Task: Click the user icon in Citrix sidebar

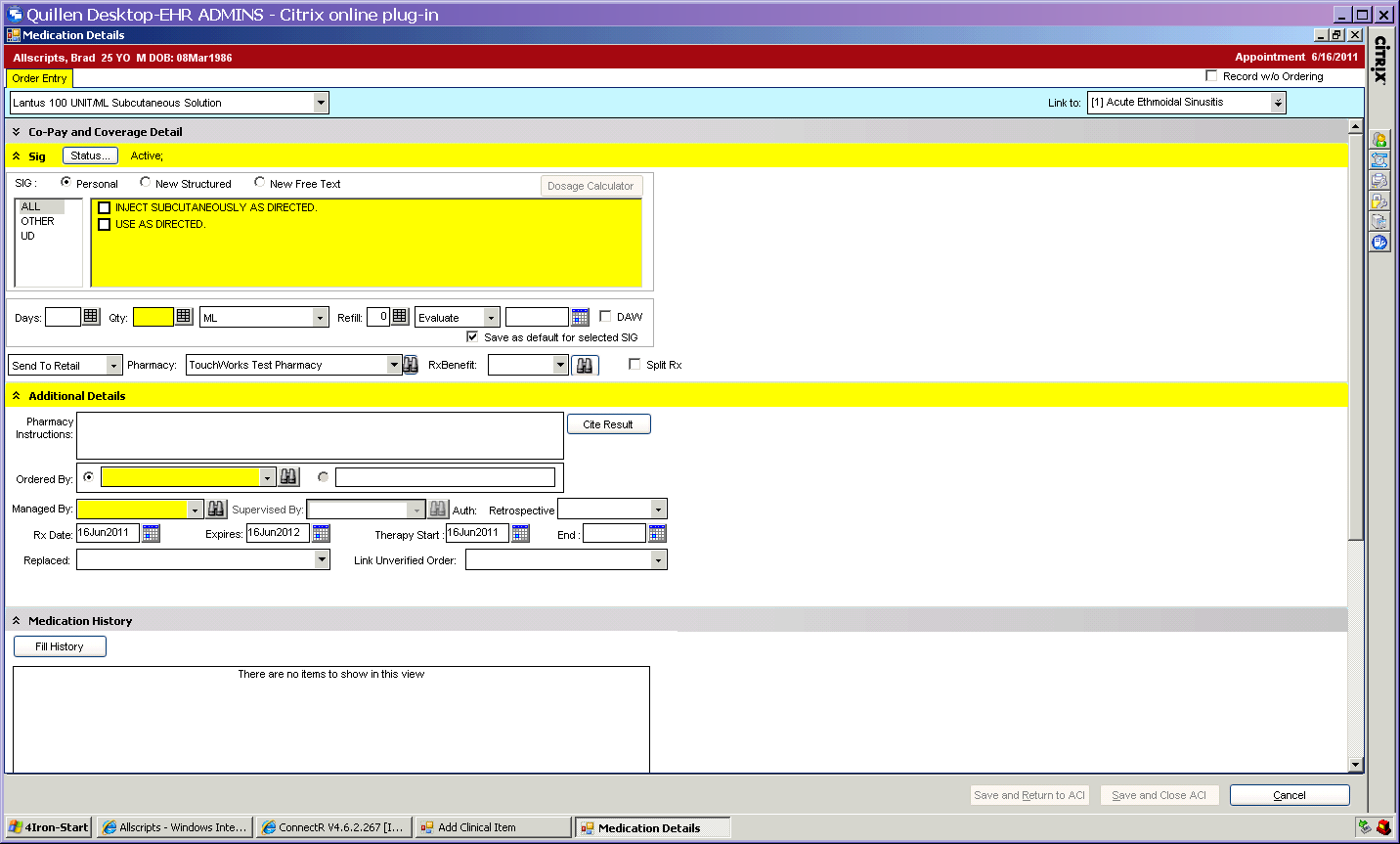Action: 1379,140
